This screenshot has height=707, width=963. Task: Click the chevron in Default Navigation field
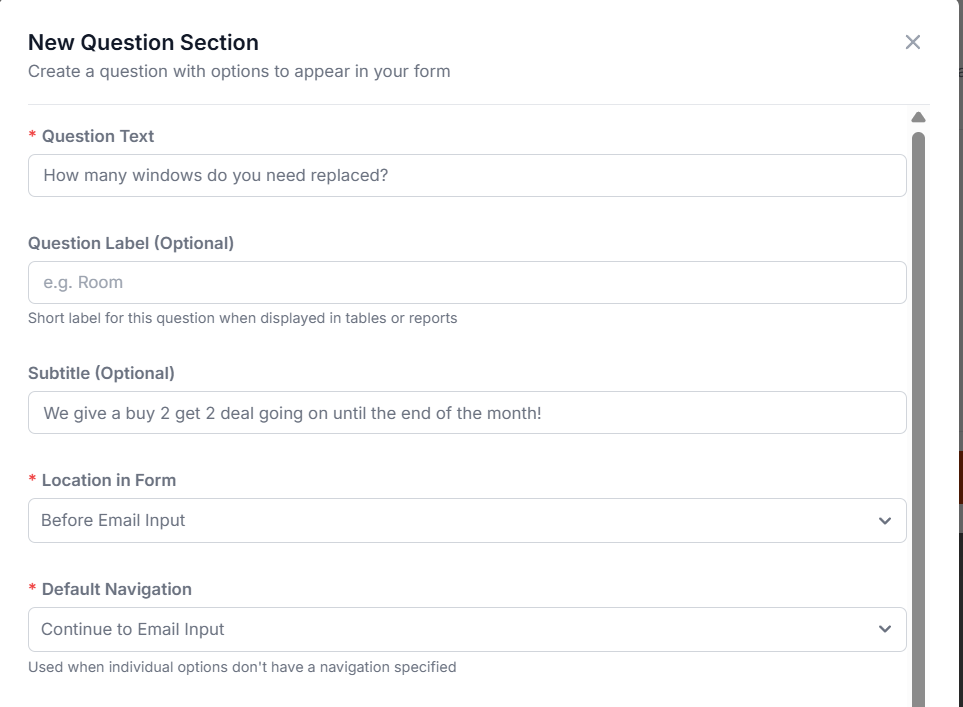click(x=884, y=629)
